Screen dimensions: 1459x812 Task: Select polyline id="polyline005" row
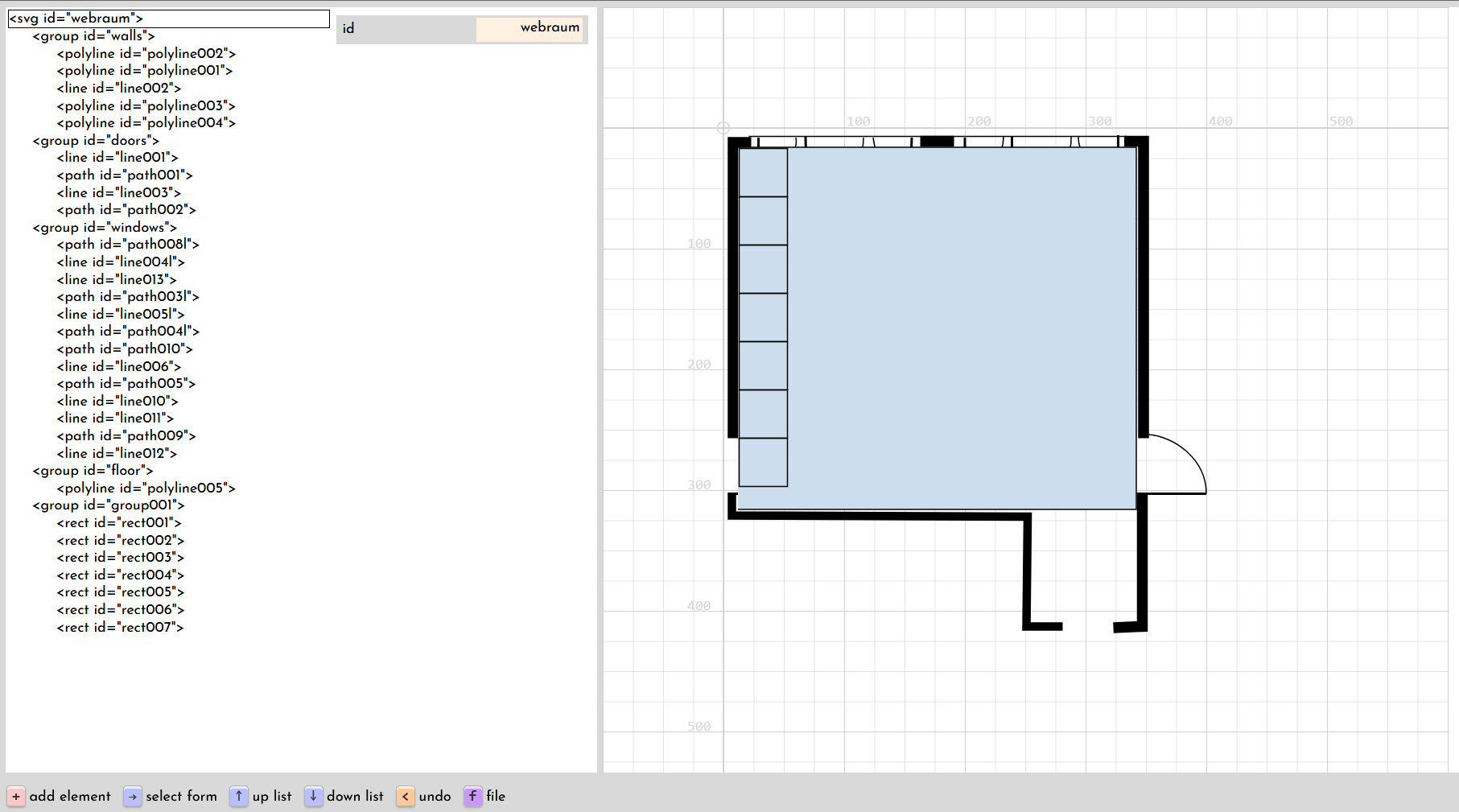(146, 488)
